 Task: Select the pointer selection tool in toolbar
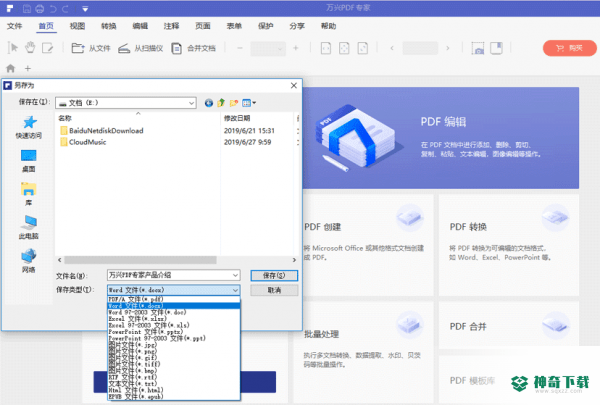pyautogui.click(x=13, y=48)
